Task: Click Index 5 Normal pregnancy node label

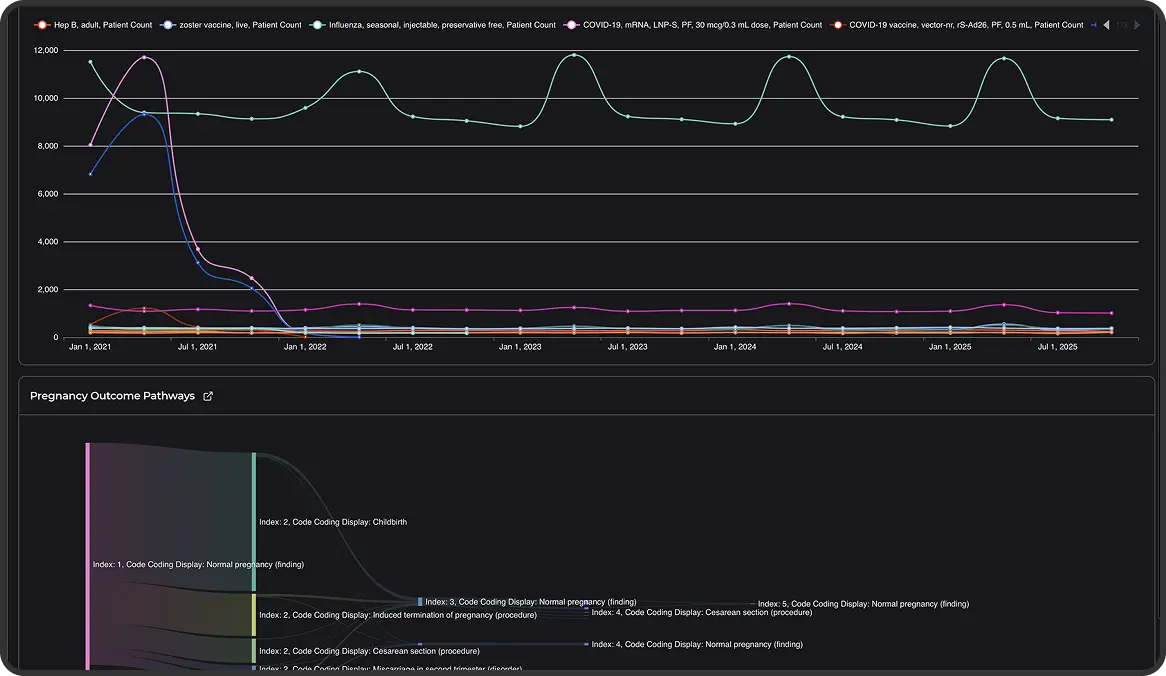Action: (863, 604)
